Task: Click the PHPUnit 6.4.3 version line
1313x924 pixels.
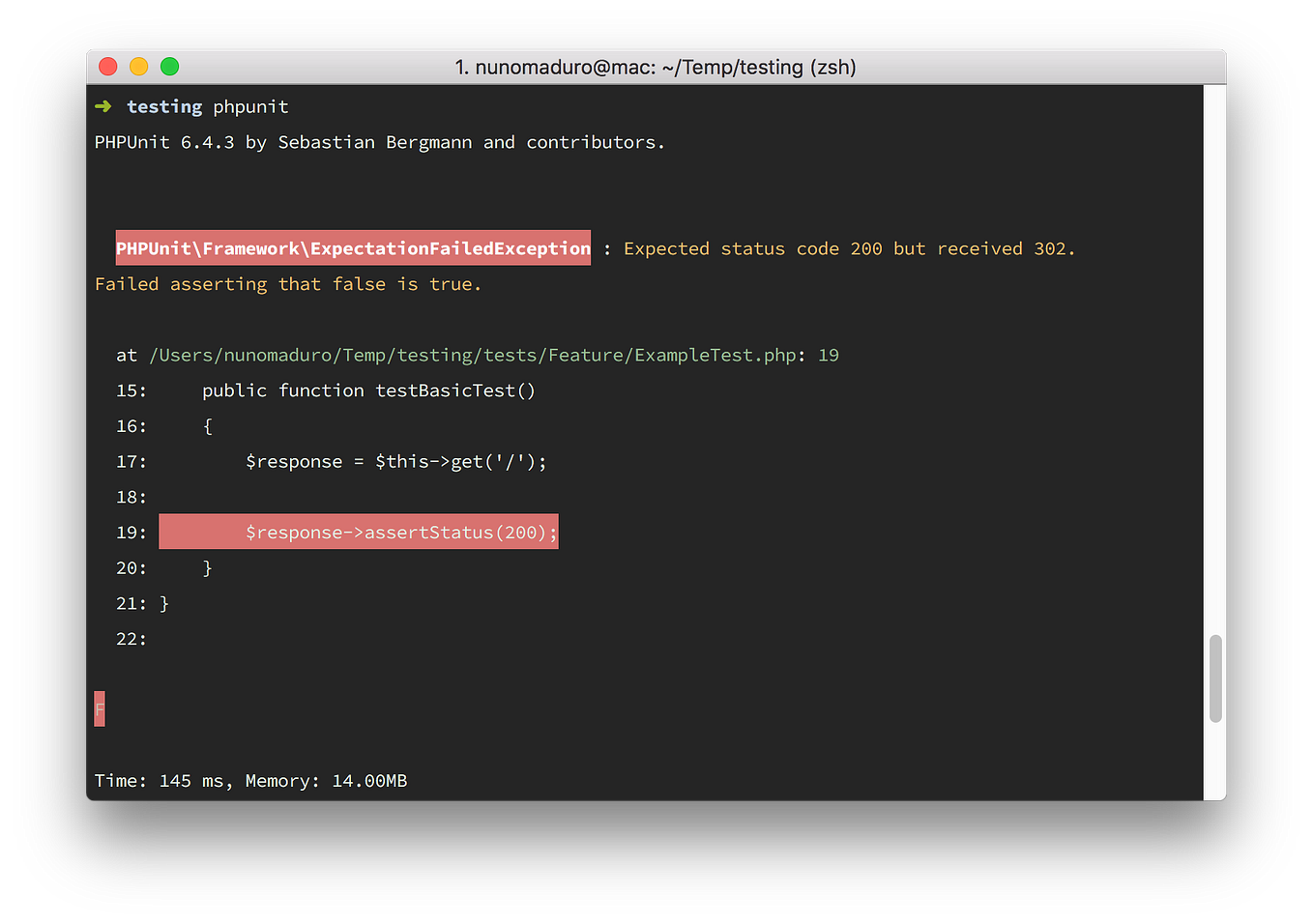Action: [x=379, y=142]
